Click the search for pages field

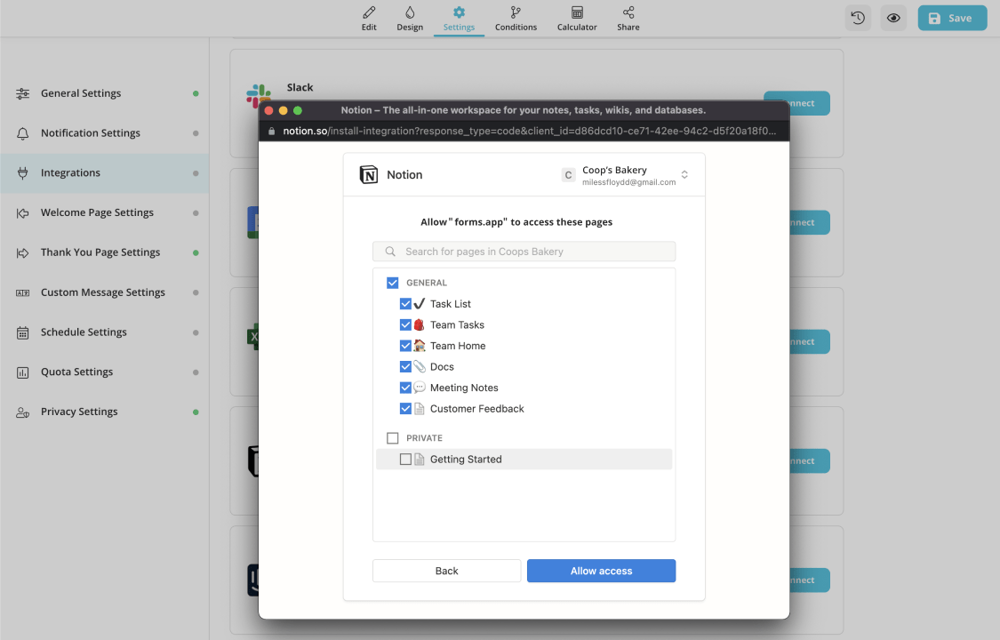524,252
